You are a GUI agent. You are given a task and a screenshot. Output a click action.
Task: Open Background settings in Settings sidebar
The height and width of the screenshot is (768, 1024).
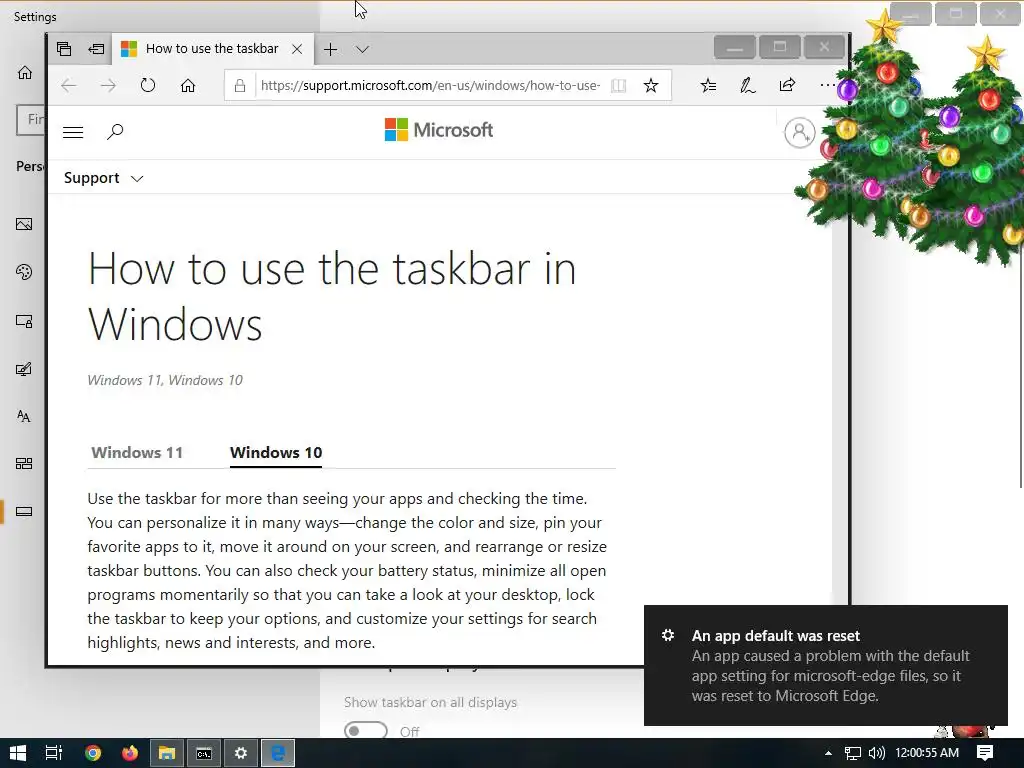(24, 224)
